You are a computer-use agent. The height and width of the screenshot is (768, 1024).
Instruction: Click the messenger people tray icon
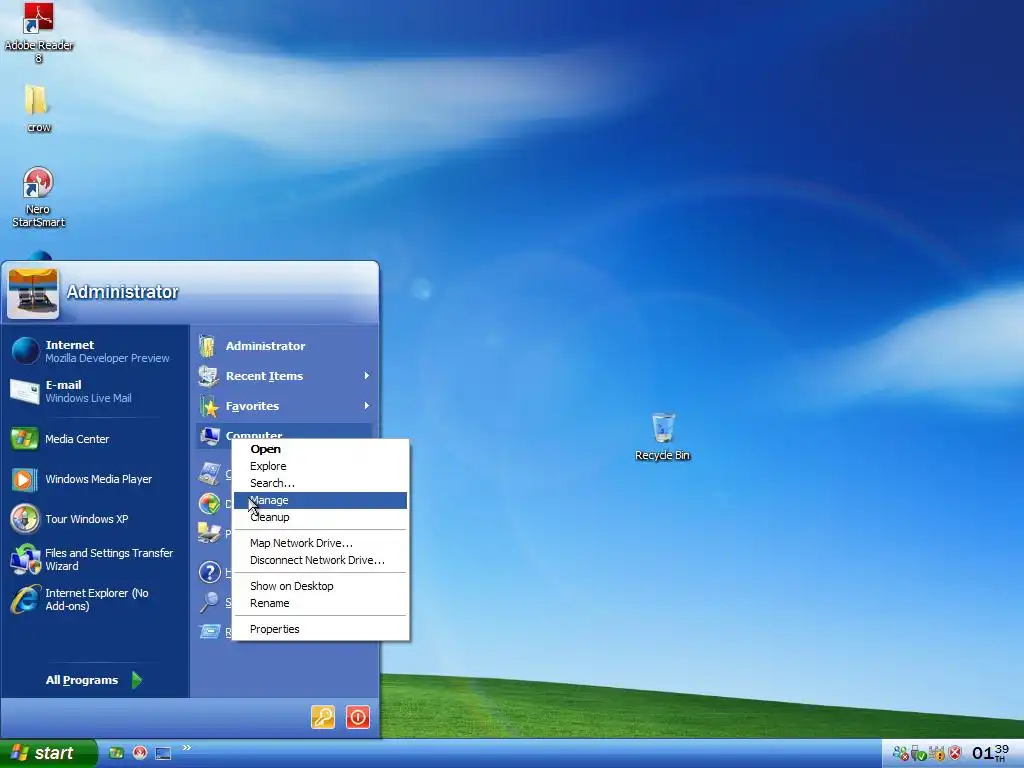(x=901, y=754)
